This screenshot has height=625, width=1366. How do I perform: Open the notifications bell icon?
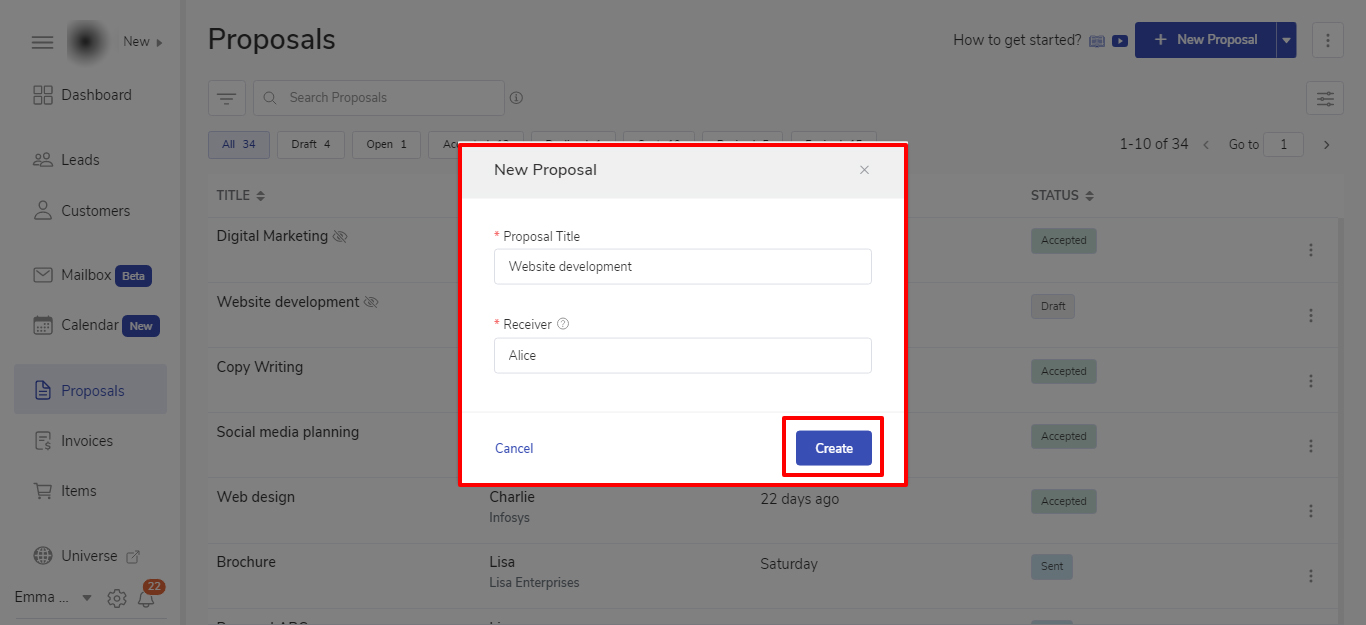pyautogui.click(x=147, y=598)
